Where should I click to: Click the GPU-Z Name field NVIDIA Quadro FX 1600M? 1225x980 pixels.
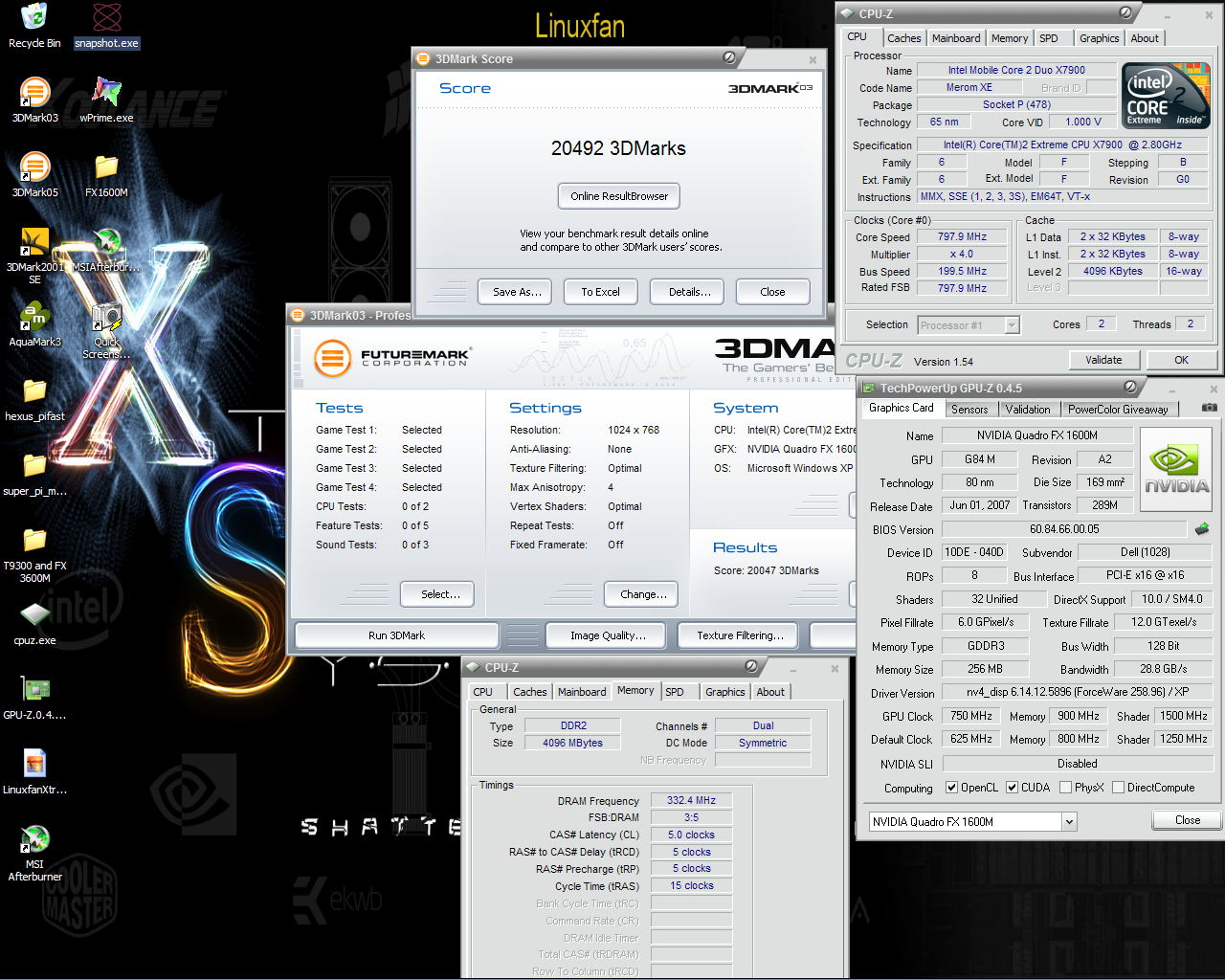[x=1037, y=435]
